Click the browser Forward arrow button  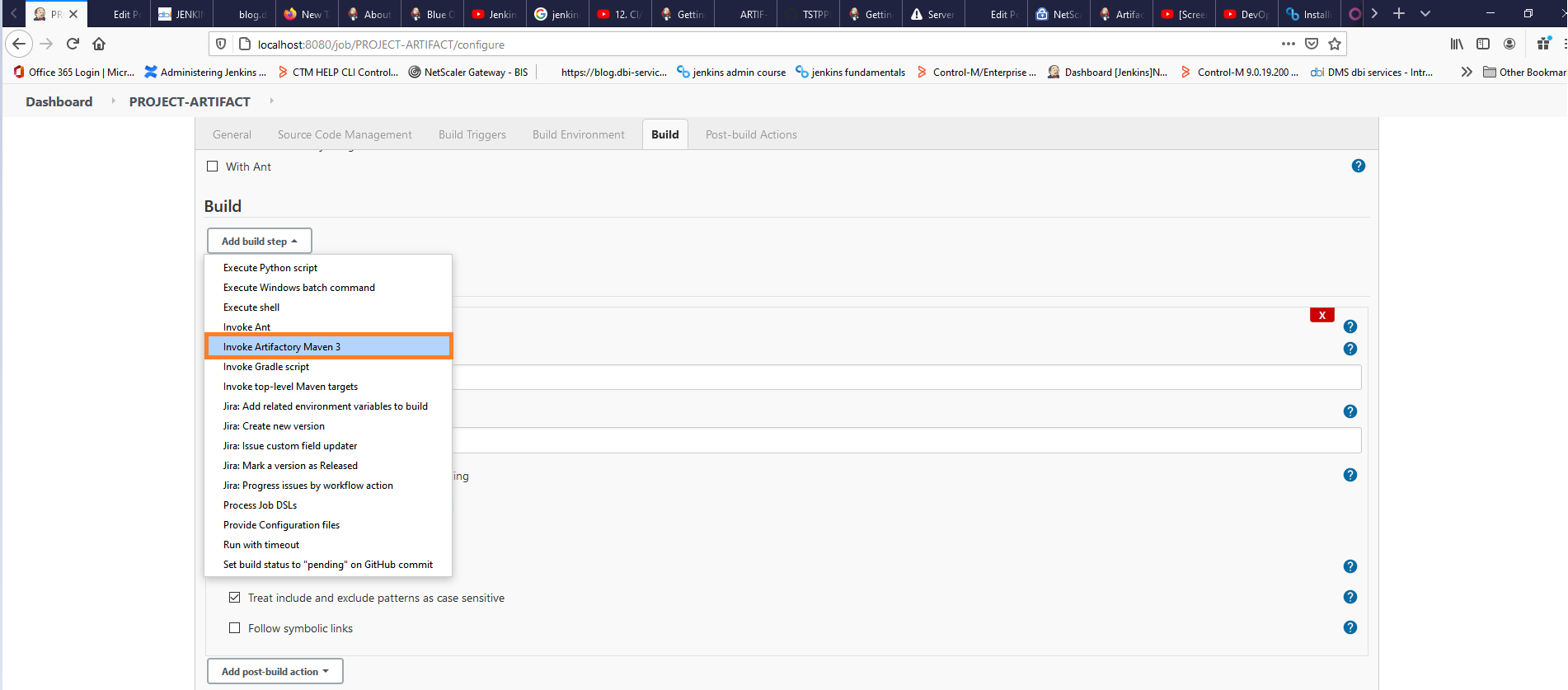[46, 44]
